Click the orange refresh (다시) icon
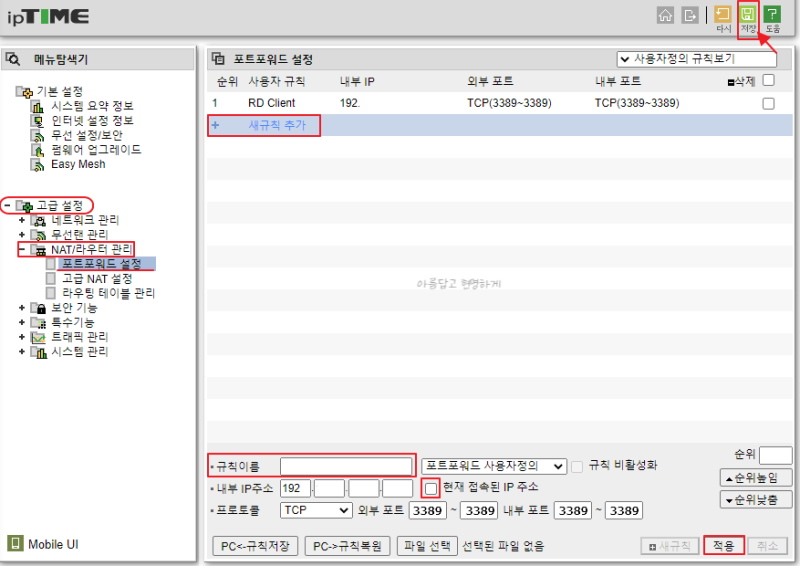Image resolution: width=800 pixels, height=566 pixels. [x=722, y=14]
